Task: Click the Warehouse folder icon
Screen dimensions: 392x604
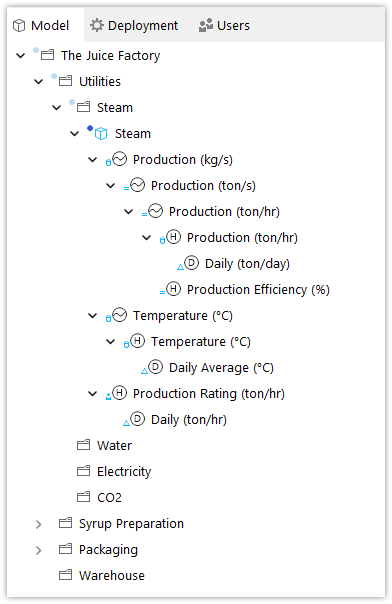Action: tap(65, 575)
